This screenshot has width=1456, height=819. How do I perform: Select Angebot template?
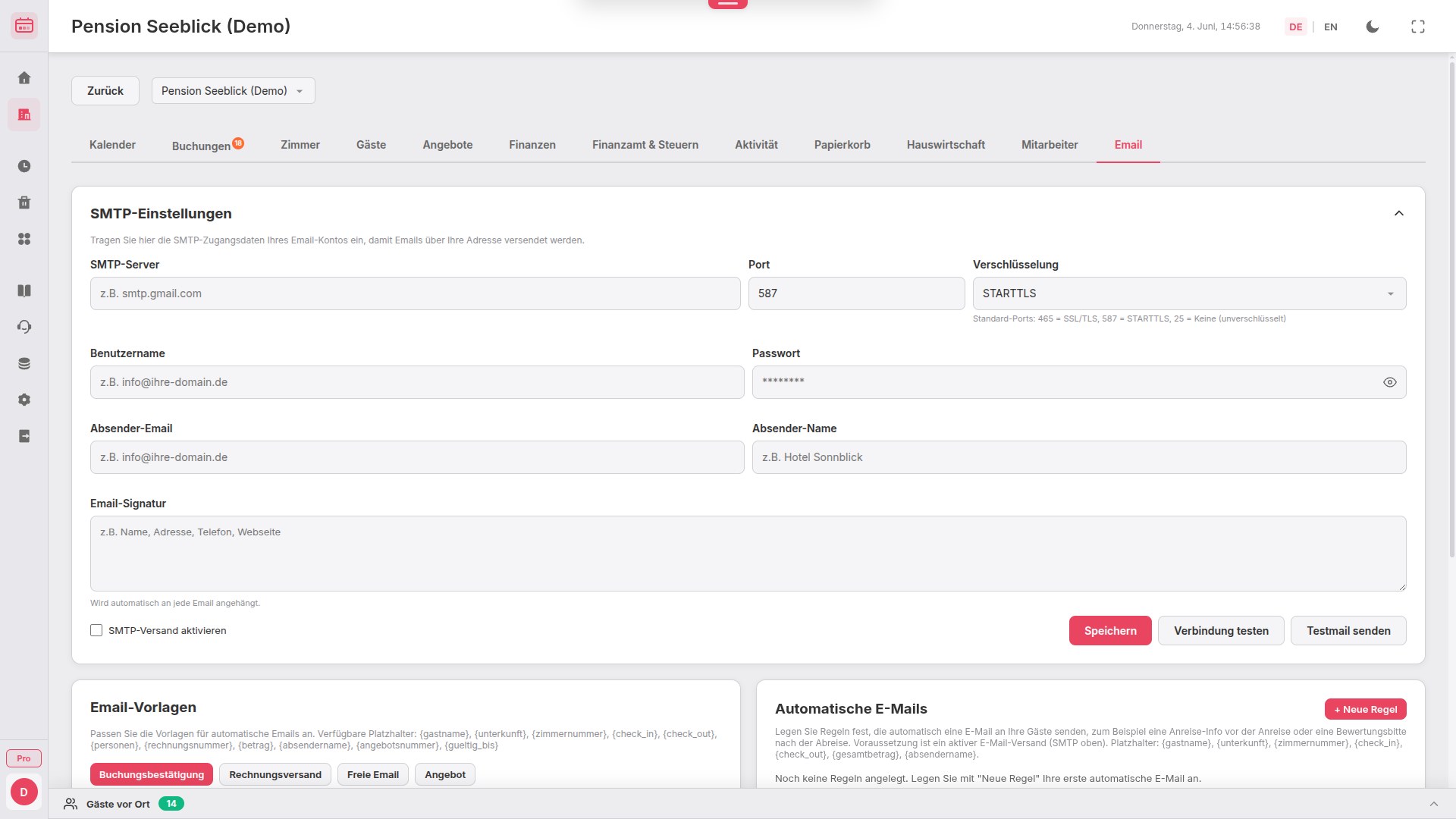(x=445, y=775)
